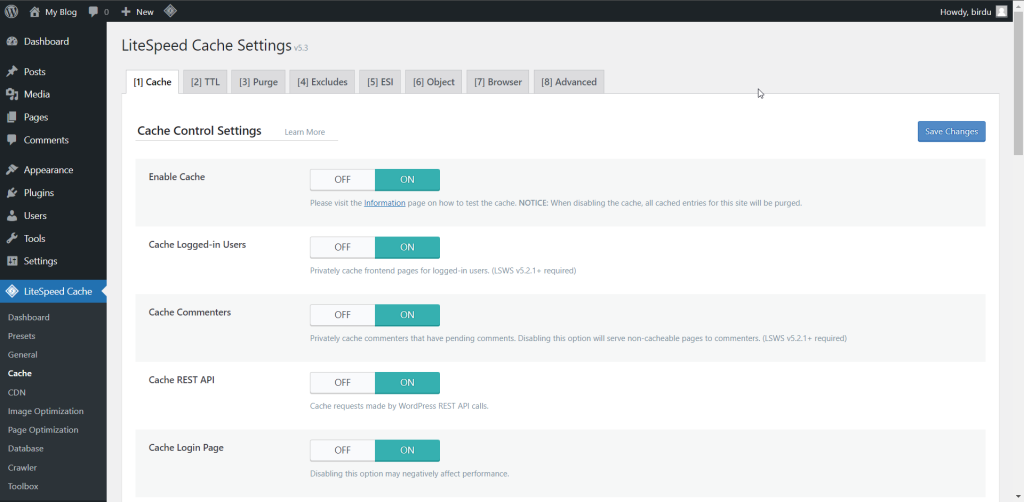
Task: Click the Posts pin icon
Action: (x=12, y=72)
